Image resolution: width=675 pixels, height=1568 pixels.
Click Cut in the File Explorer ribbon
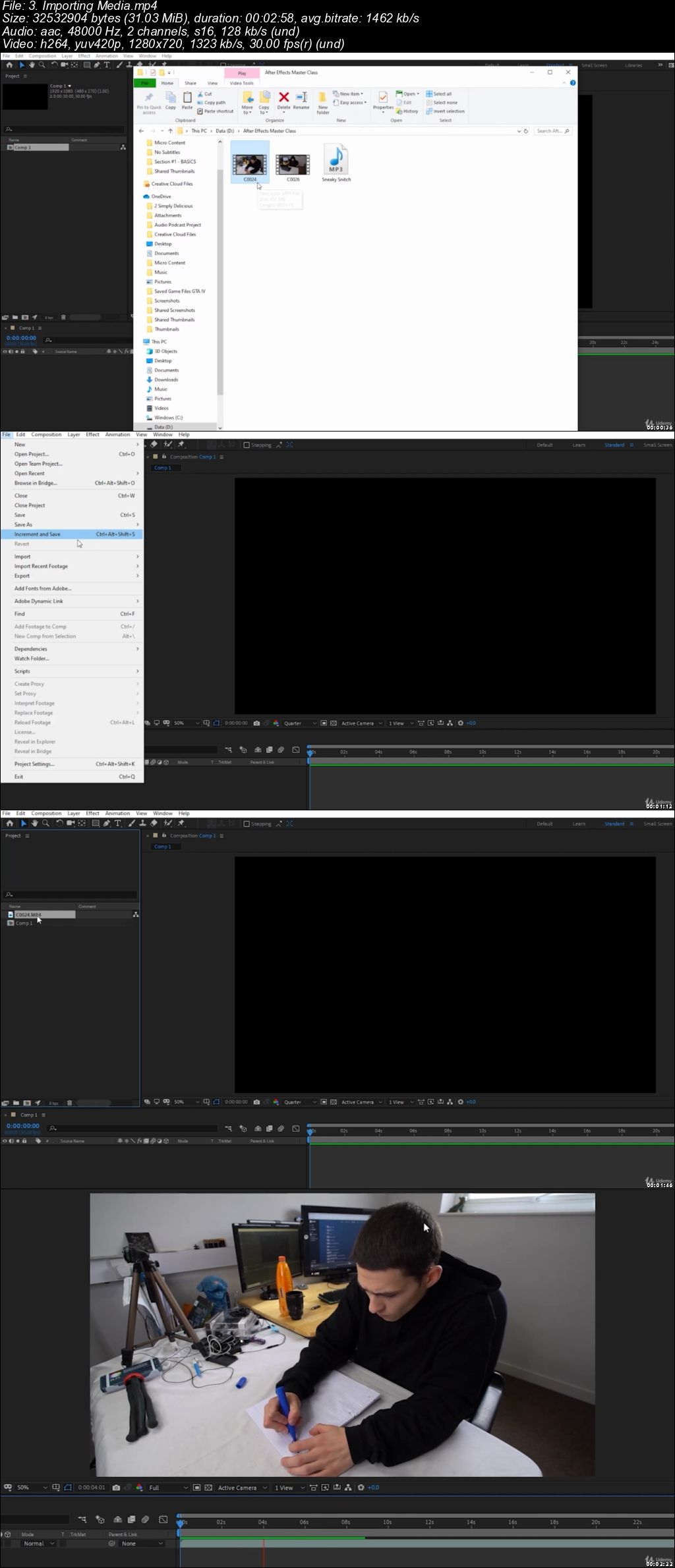click(x=204, y=94)
